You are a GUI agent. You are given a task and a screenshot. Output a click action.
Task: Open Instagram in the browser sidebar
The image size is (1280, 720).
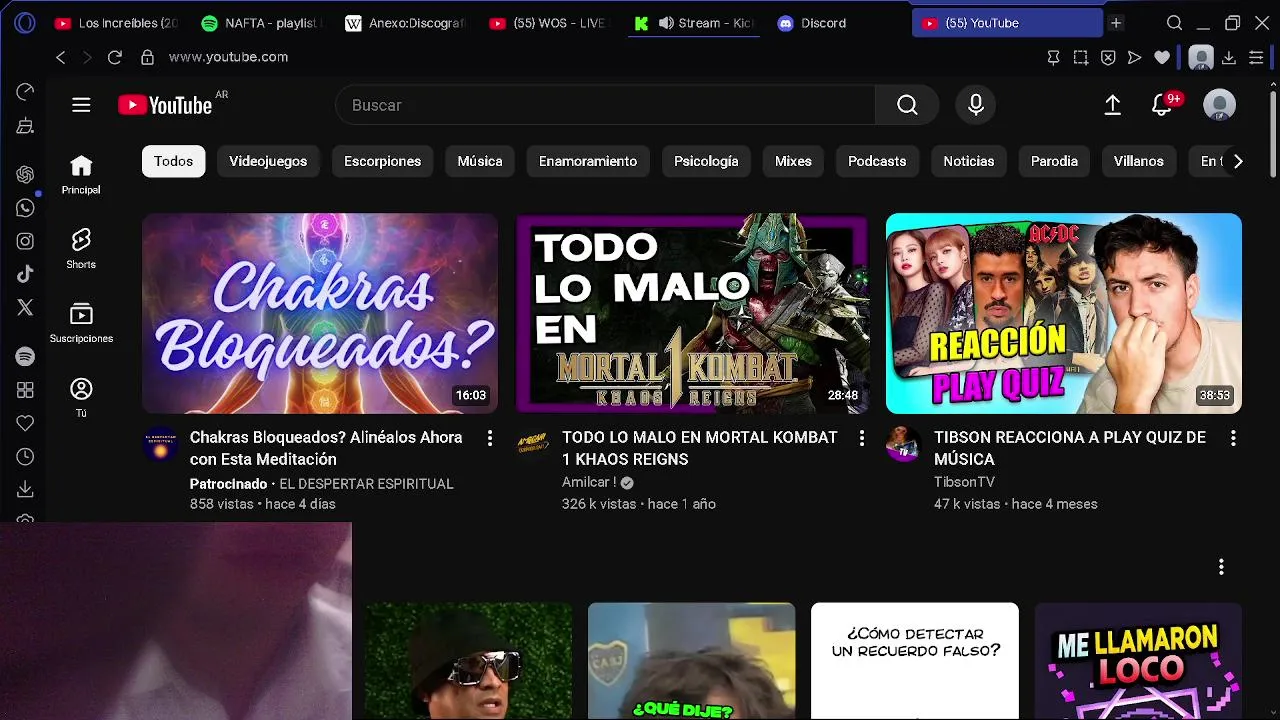pos(25,241)
